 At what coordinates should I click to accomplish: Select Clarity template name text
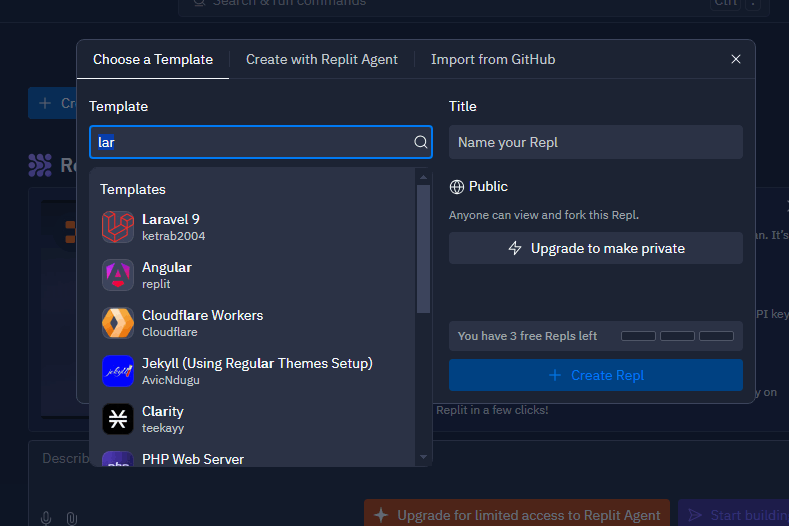163,411
